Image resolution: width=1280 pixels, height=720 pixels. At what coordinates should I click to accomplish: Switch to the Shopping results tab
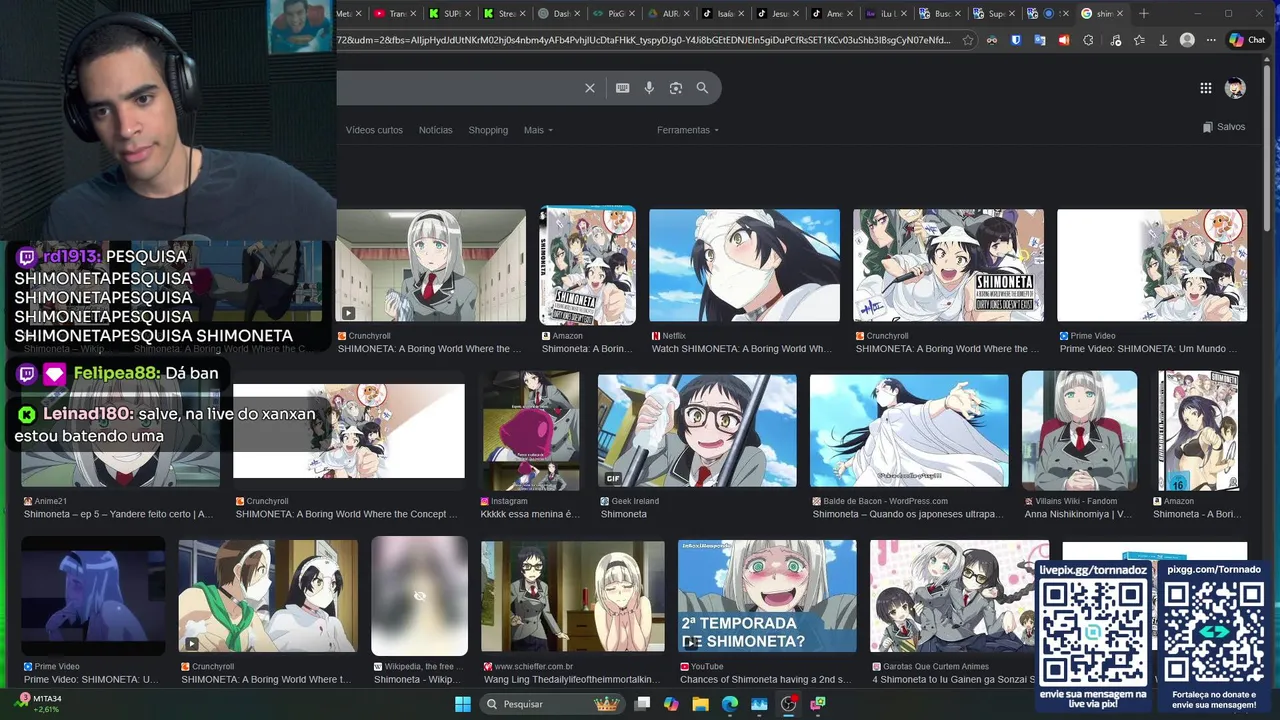click(x=488, y=130)
